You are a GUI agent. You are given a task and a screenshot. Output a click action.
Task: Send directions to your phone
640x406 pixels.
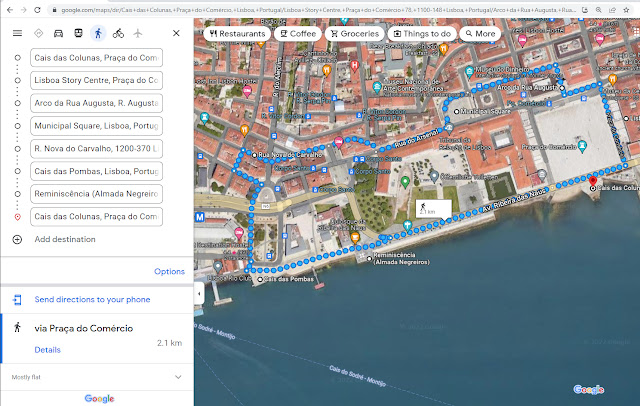click(x=92, y=300)
